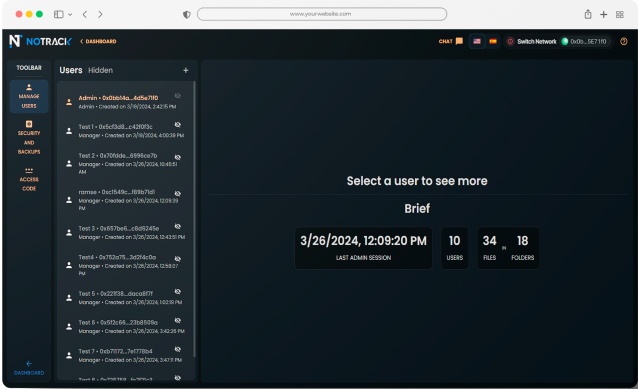
Task: Switch language to Spanish flag
Action: click(493, 41)
